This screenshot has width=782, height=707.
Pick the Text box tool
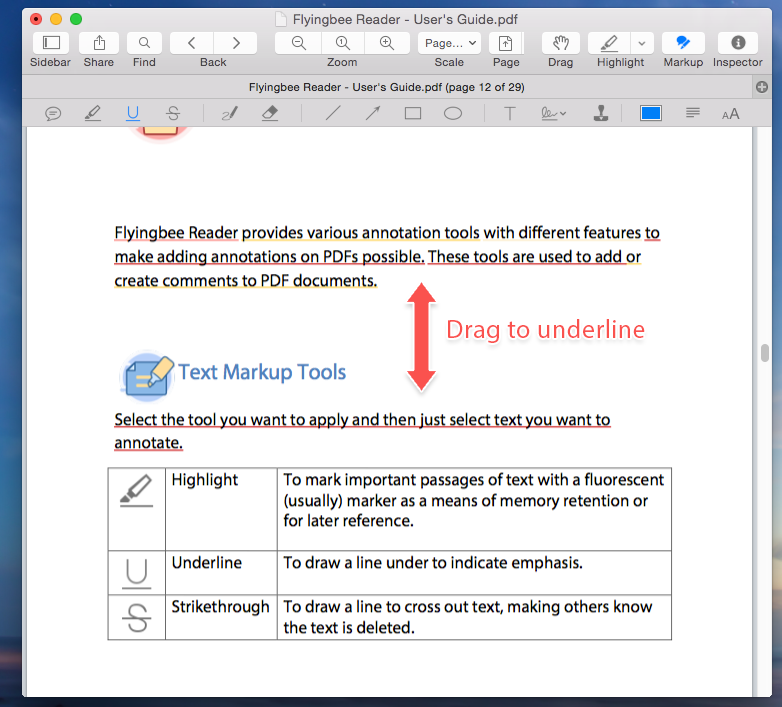pyautogui.click(x=509, y=114)
